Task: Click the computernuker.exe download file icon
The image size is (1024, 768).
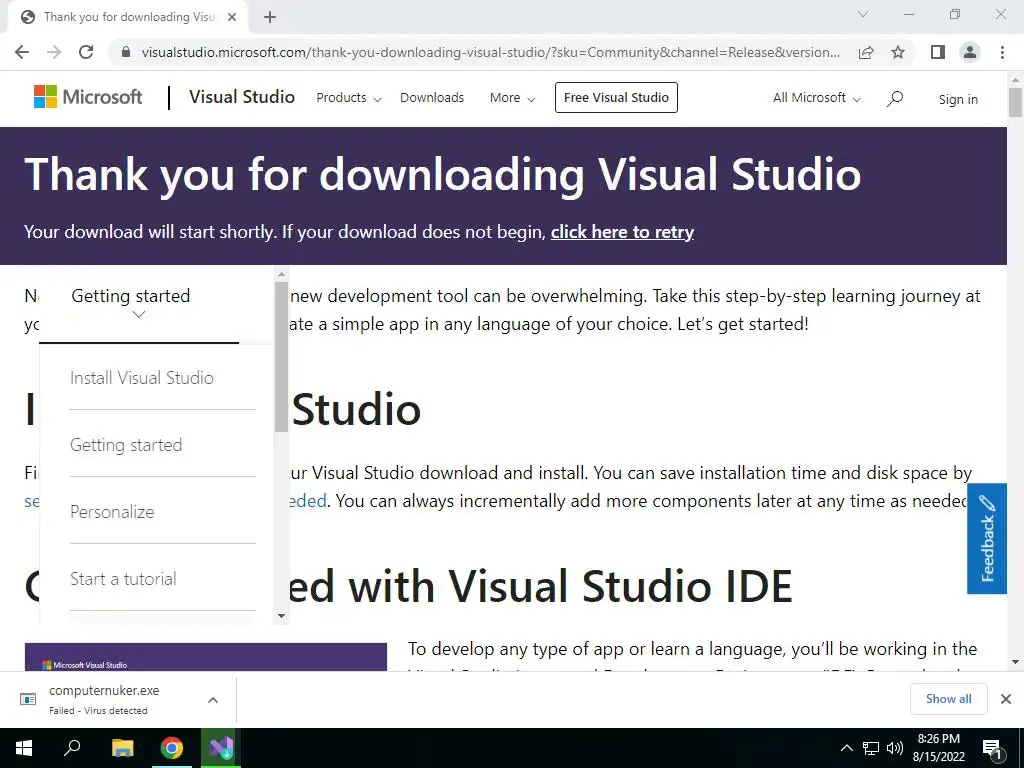Action: tap(28, 699)
